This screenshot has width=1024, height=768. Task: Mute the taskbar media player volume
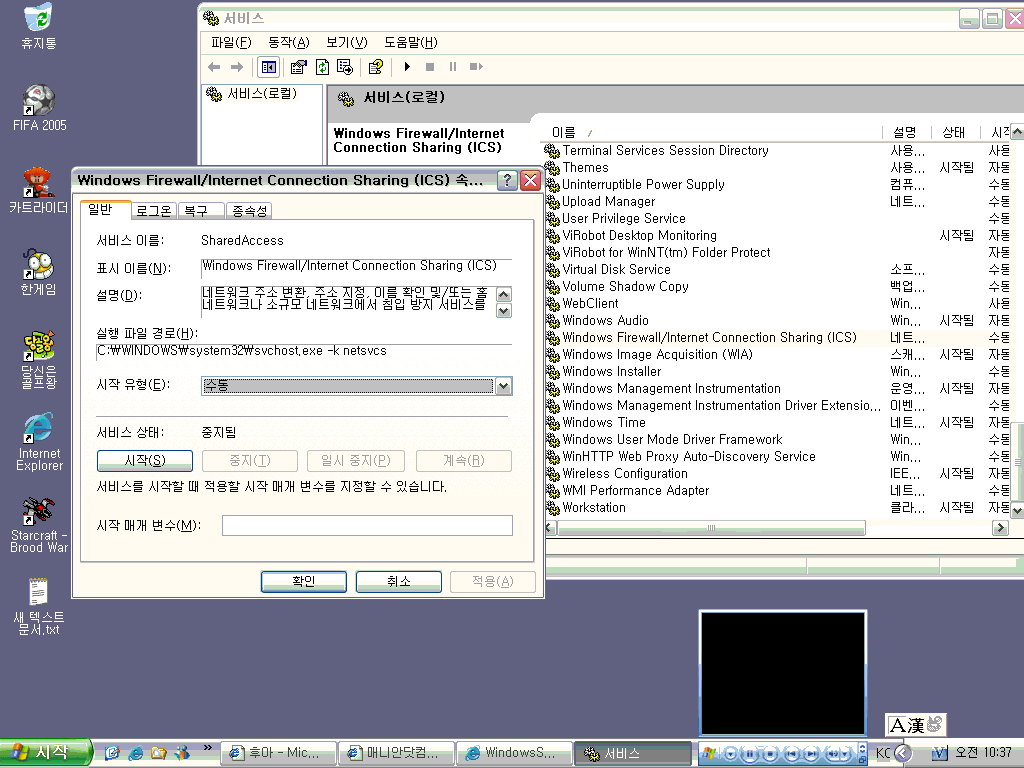(833, 754)
